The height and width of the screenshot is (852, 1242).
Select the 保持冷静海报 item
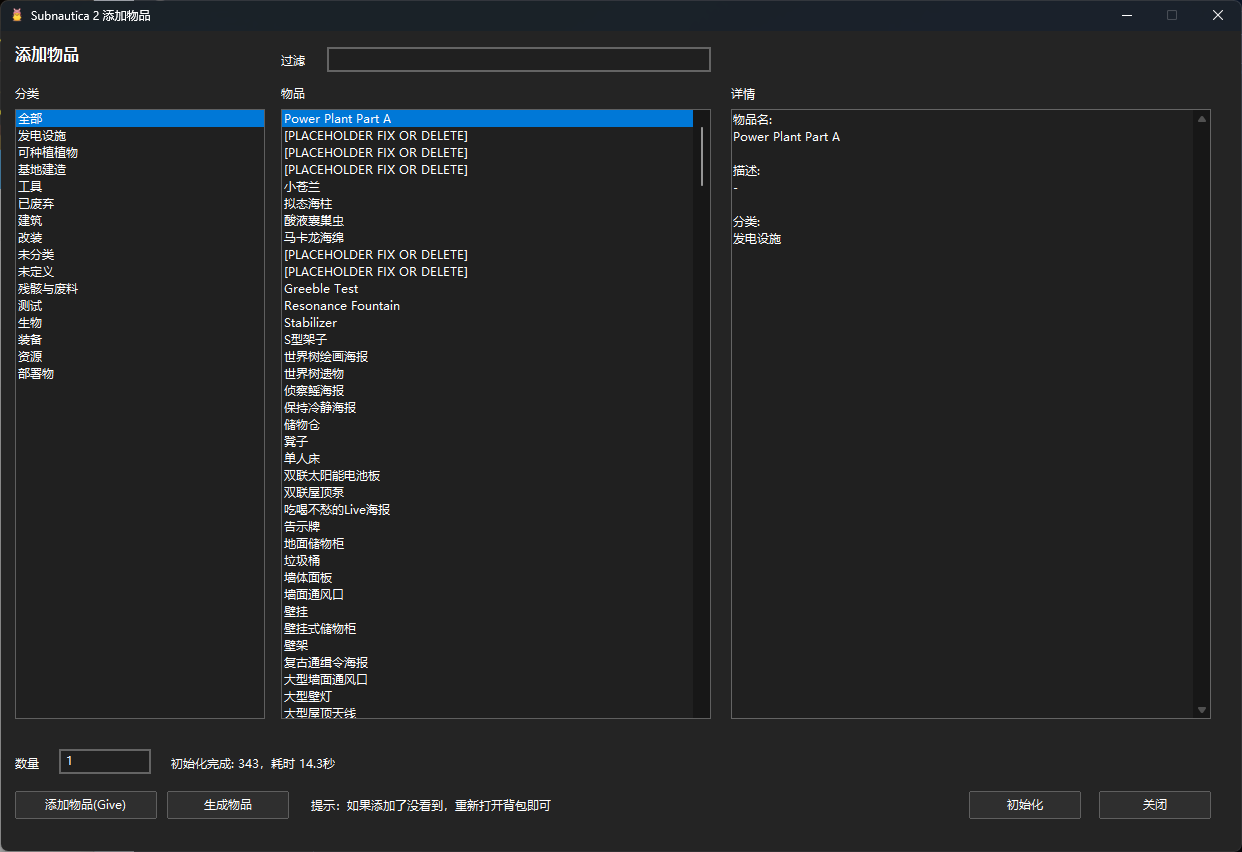click(487, 407)
